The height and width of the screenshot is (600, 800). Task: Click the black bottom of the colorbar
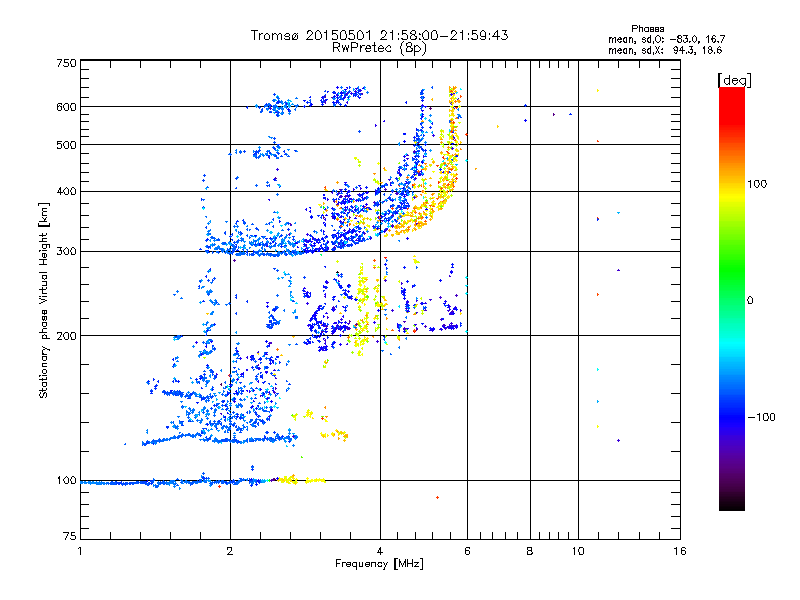[x=732, y=504]
